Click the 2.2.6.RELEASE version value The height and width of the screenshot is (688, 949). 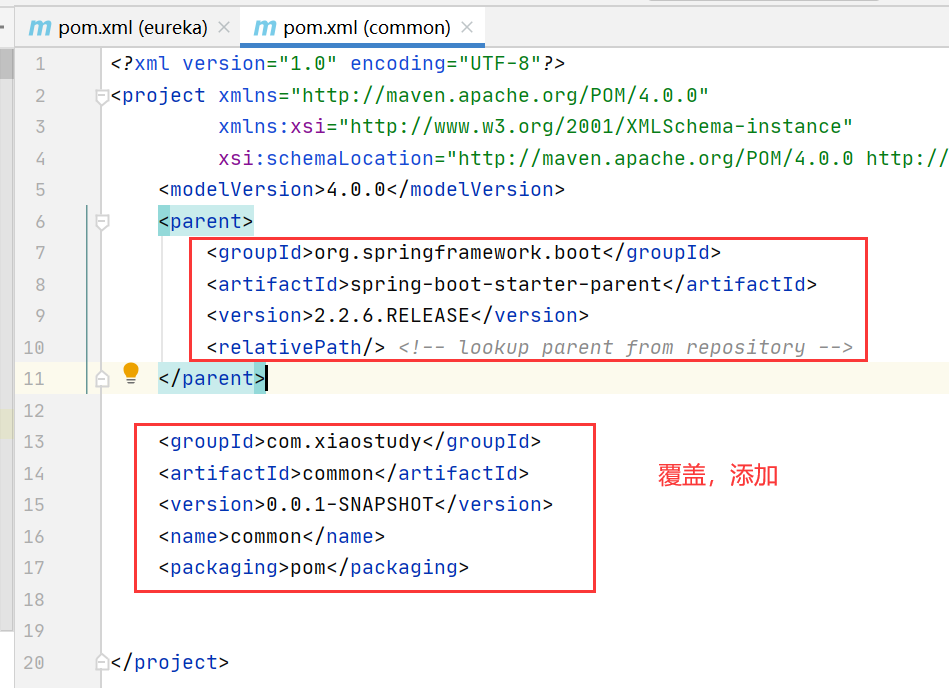[x=392, y=316]
